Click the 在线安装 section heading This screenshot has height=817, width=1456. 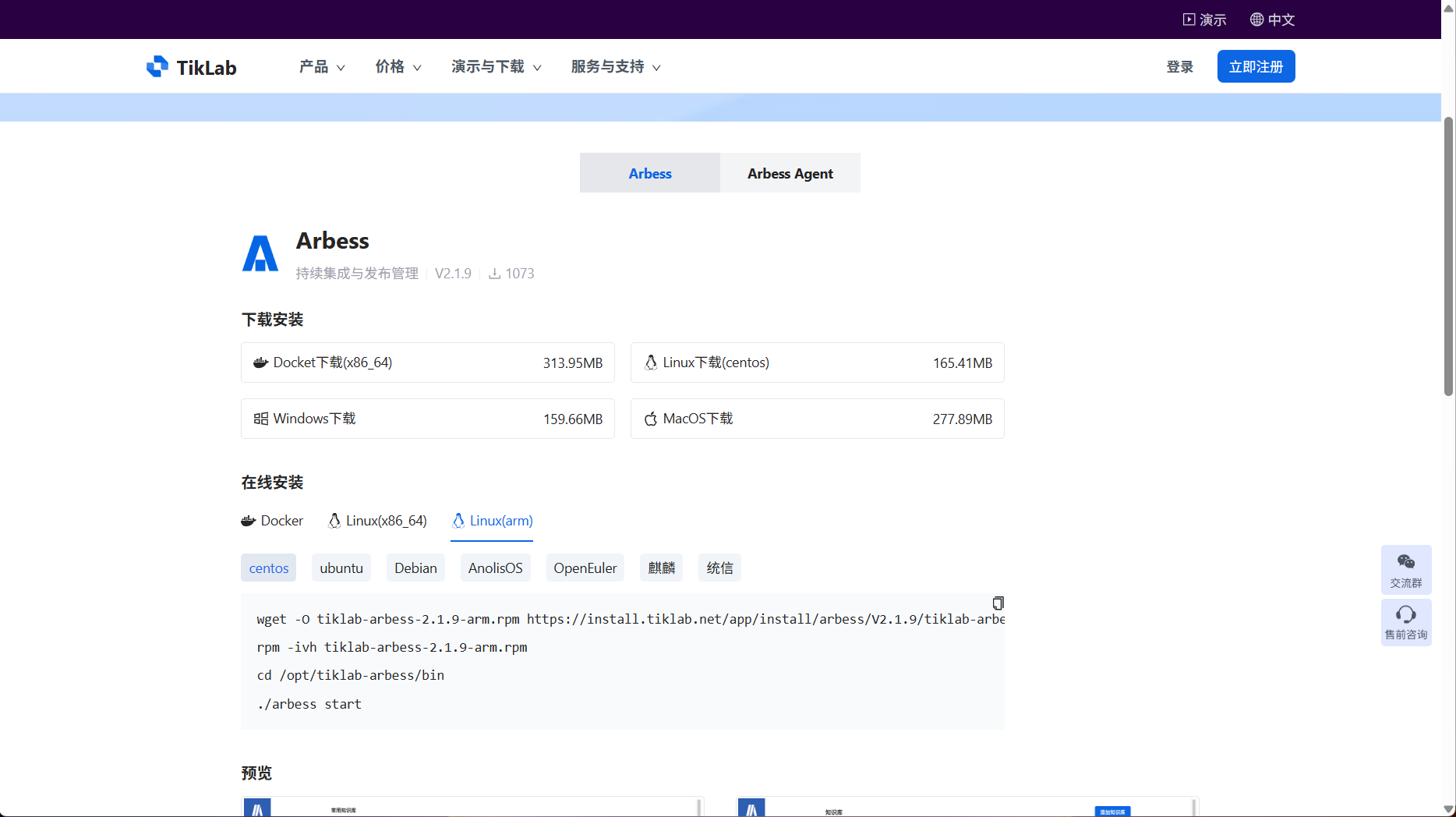click(272, 483)
